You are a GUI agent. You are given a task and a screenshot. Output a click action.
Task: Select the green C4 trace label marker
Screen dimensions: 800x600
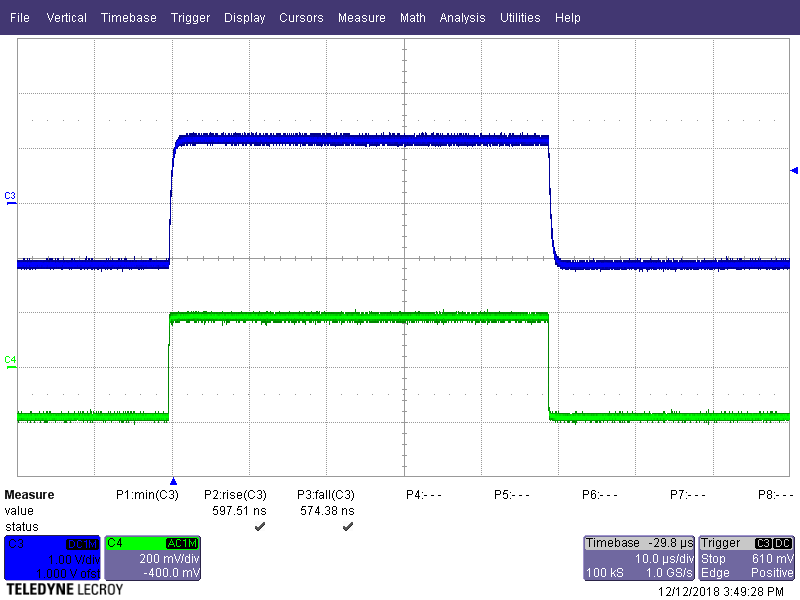10,362
